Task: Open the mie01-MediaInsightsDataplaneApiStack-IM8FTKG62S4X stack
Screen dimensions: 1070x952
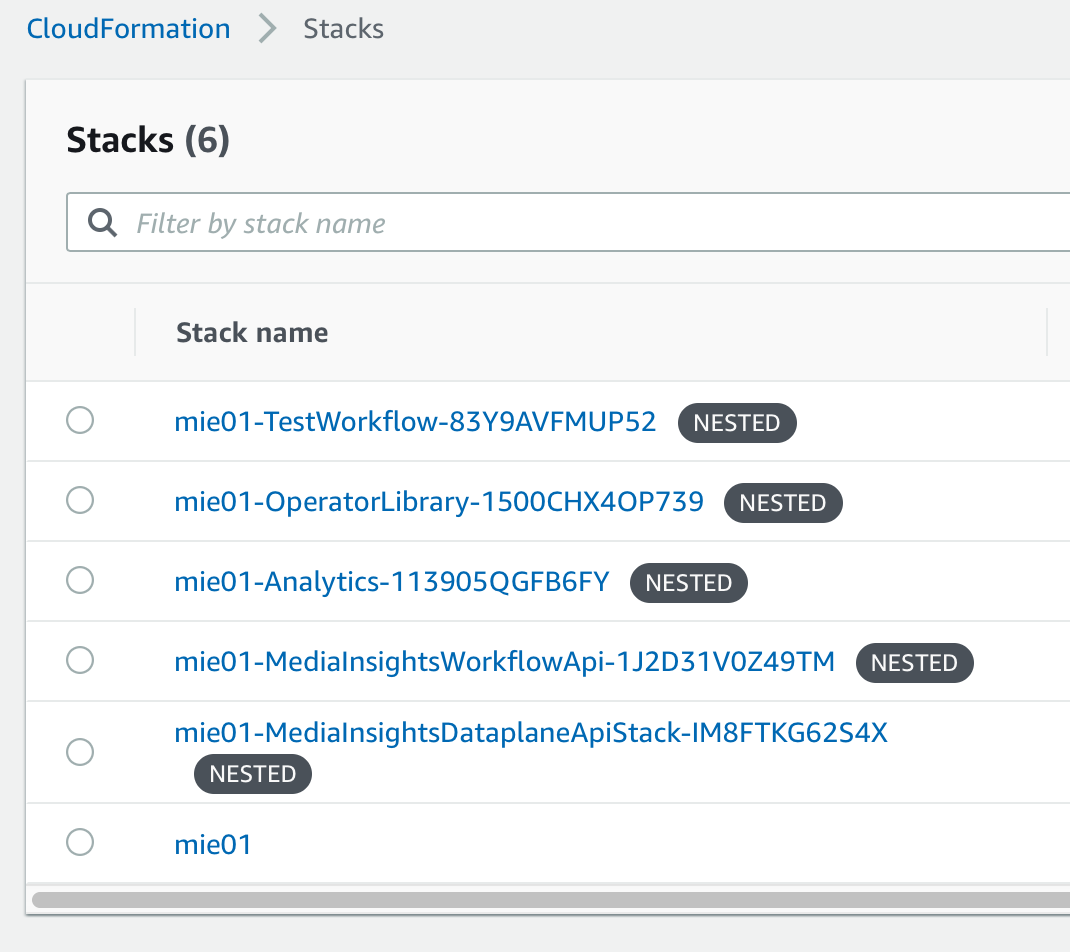Action: 531,733
